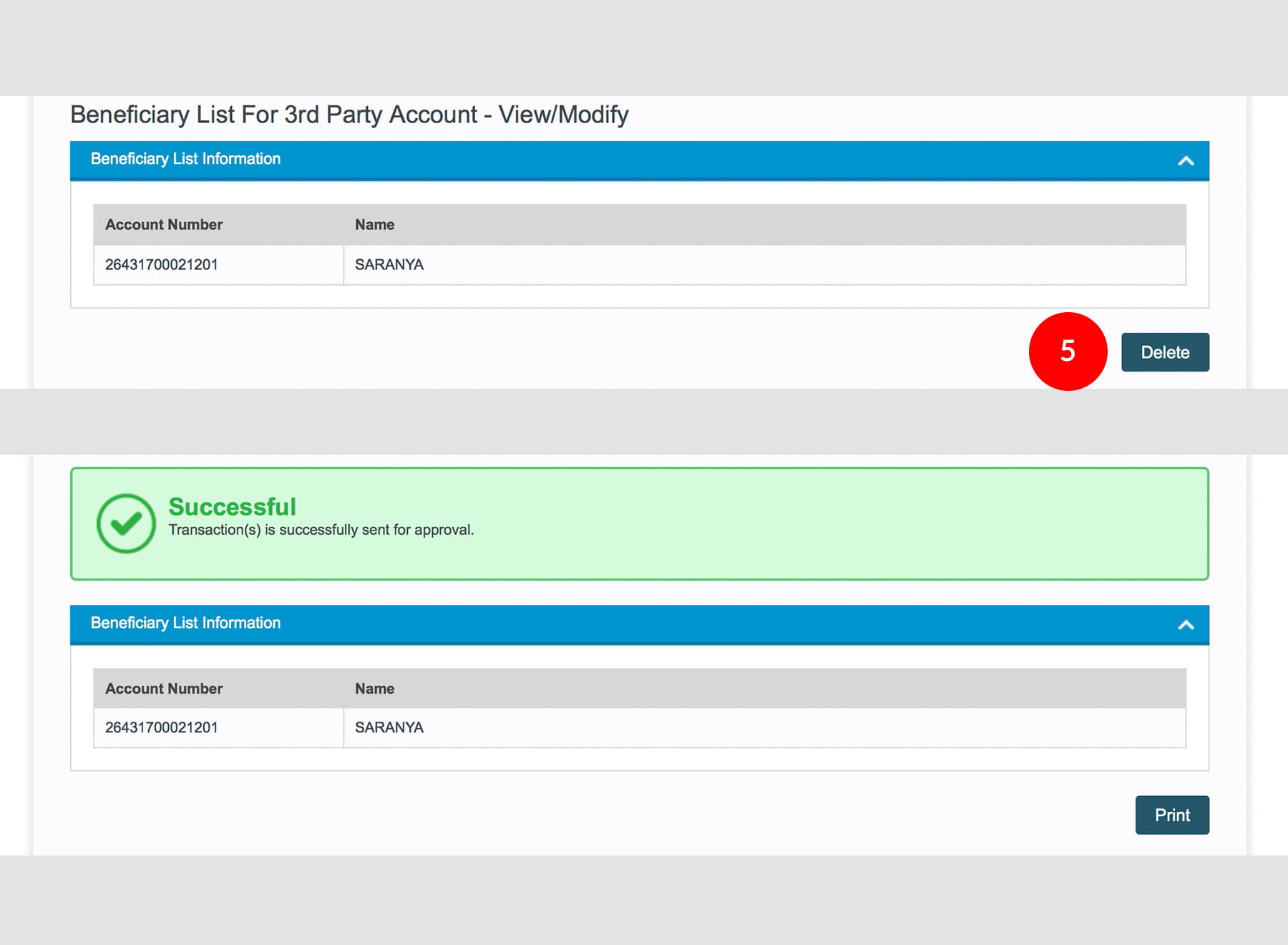1288x945 pixels.
Task: Click the Beneficiary List Information header in the Print section
Action: (x=185, y=623)
